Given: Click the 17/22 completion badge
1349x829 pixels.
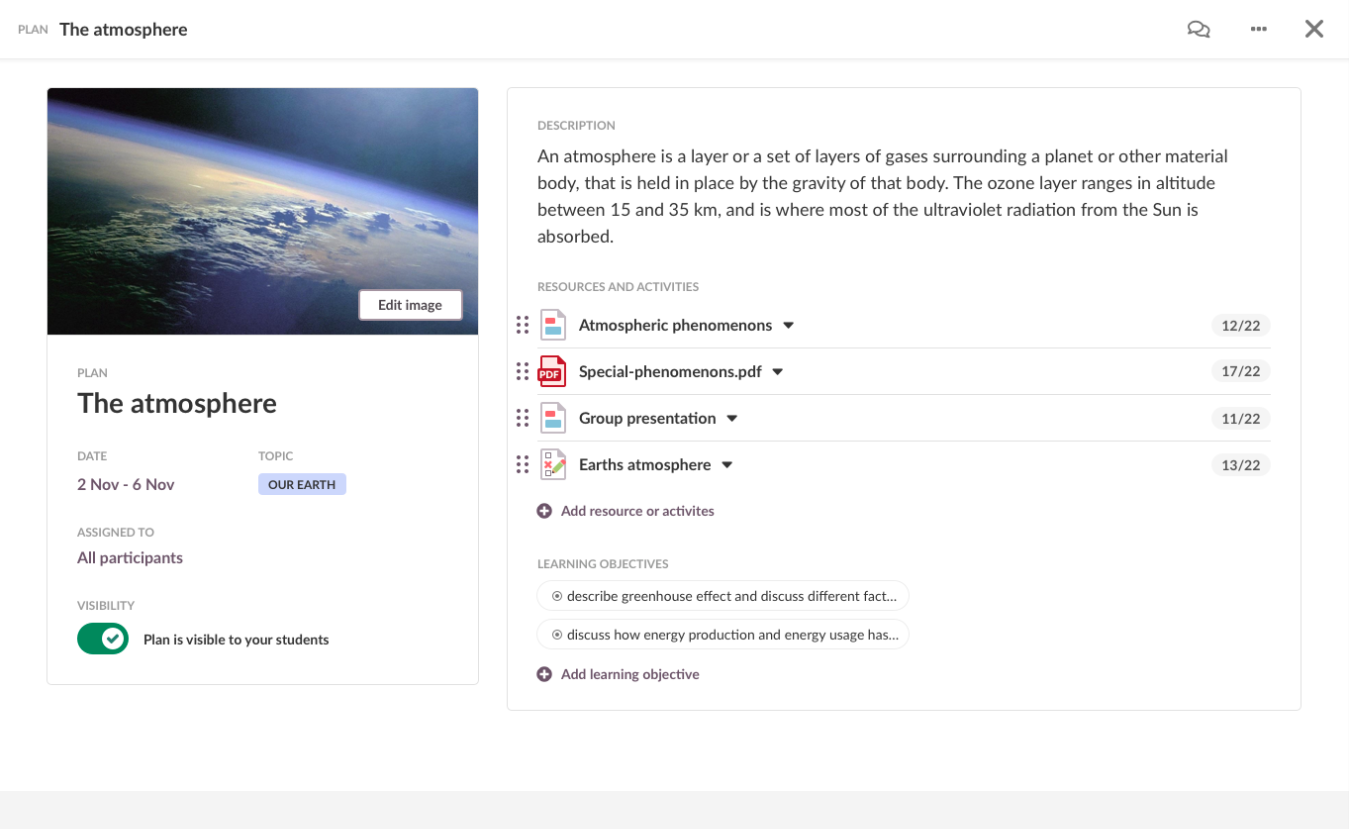Looking at the screenshot, I should click(x=1240, y=371).
